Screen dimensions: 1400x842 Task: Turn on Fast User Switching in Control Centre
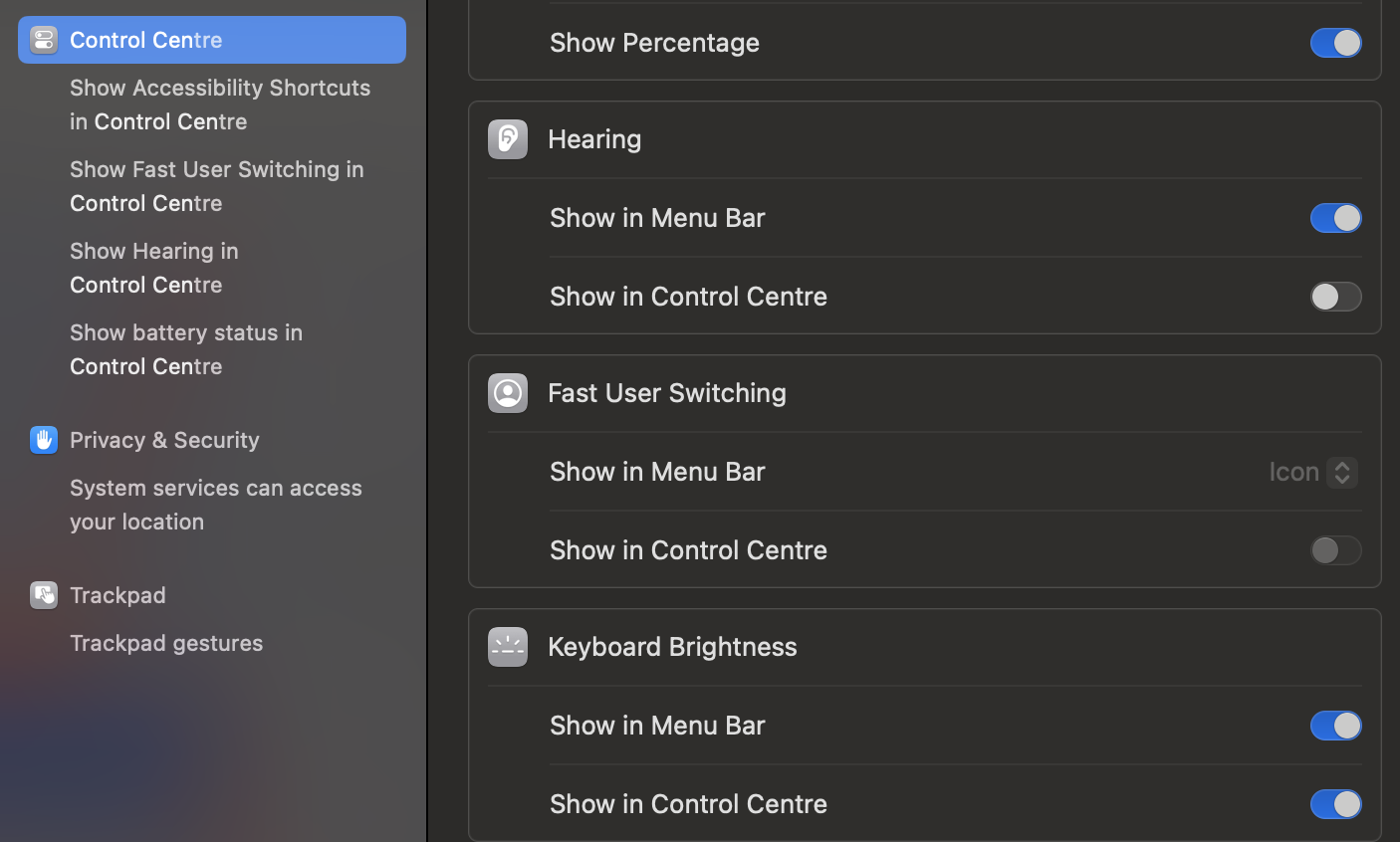1335,550
